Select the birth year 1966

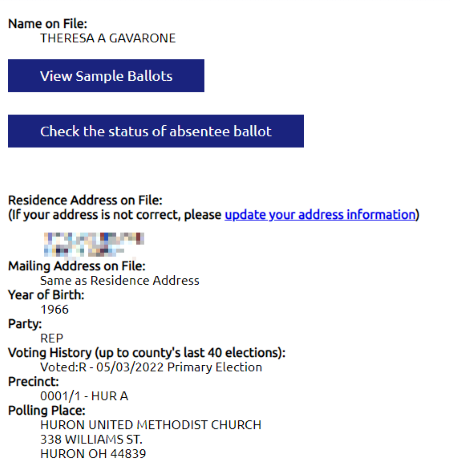pyautogui.click(x=54, y=310)
